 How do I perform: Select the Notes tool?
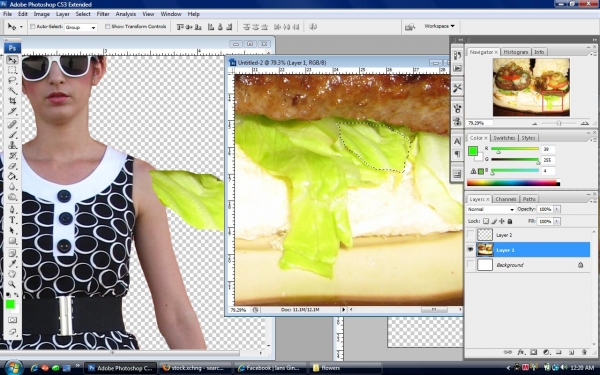pyautogui.click(x=12, y=253)
